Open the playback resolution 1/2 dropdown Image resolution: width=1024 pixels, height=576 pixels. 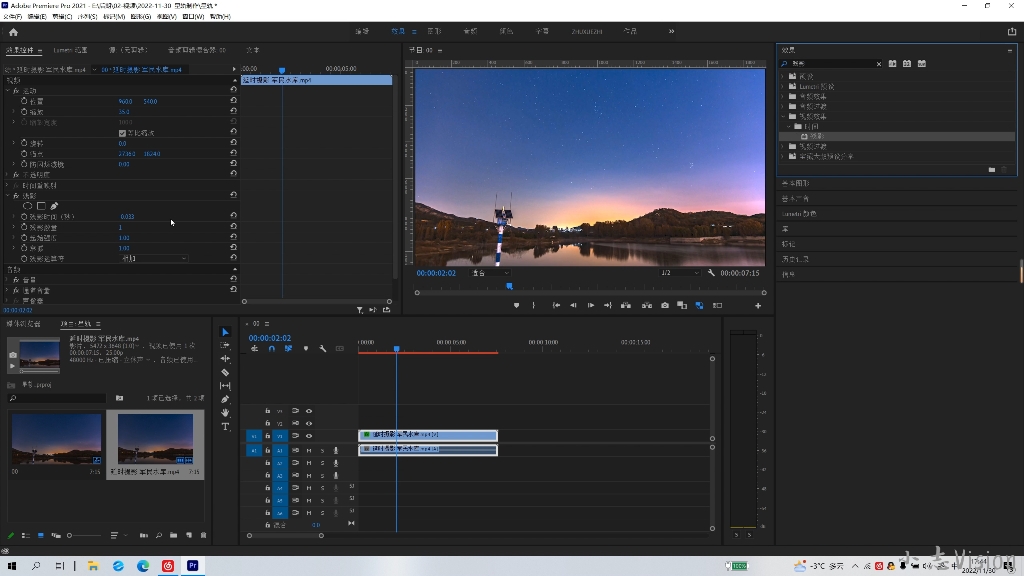tap(680, 273)
